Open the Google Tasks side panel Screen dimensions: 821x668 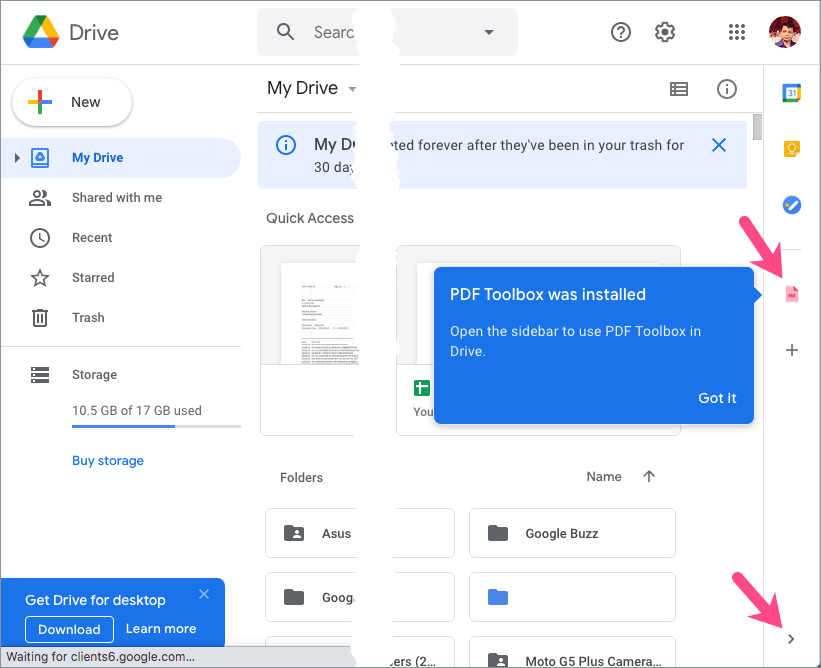(x=791, y=205)
